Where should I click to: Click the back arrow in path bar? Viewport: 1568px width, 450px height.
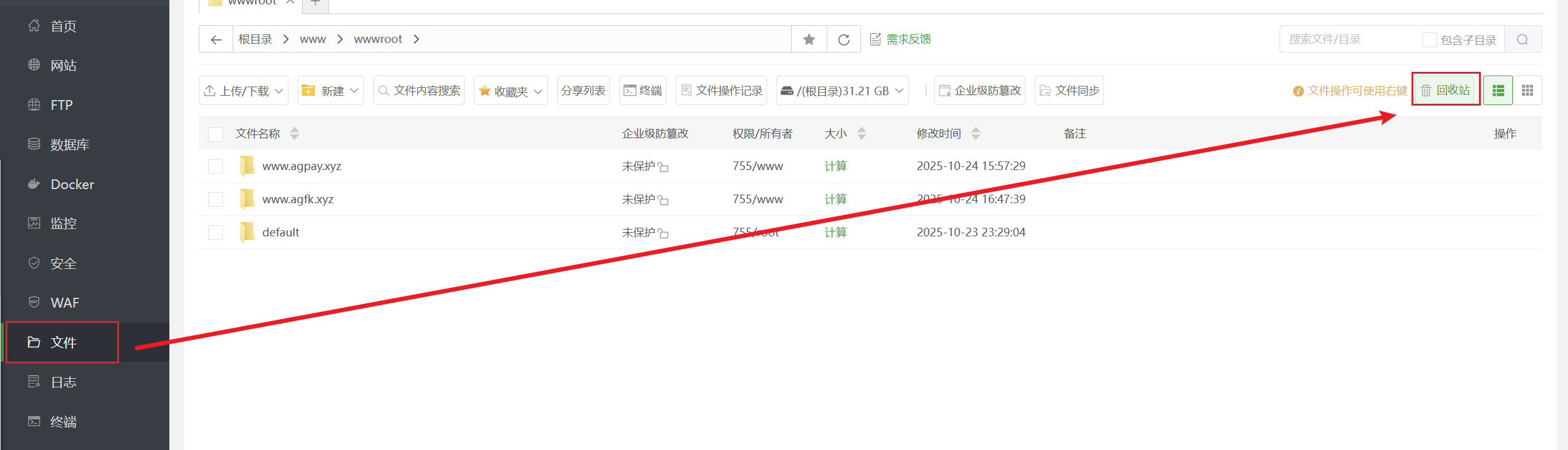point(216,40)
